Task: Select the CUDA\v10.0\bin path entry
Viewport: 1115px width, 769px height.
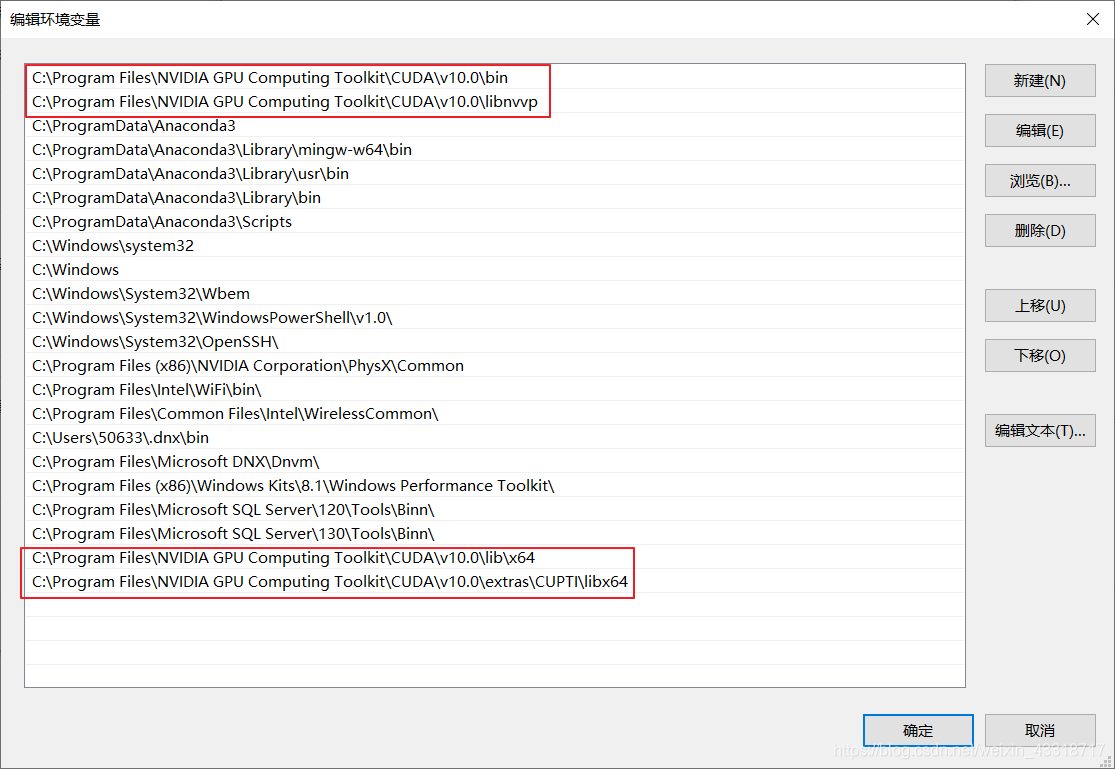Action: [x=495, y=78]
